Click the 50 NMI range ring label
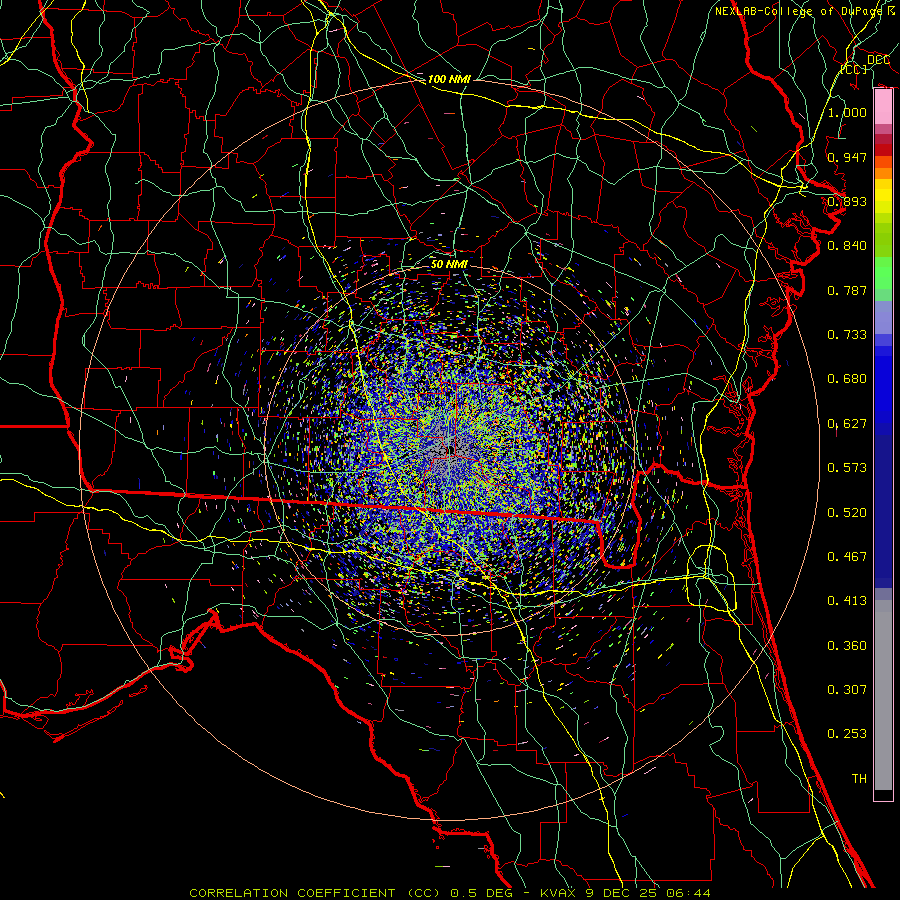Image resolution: width=900 pixels, height=900 pixels. coord(449,264)
